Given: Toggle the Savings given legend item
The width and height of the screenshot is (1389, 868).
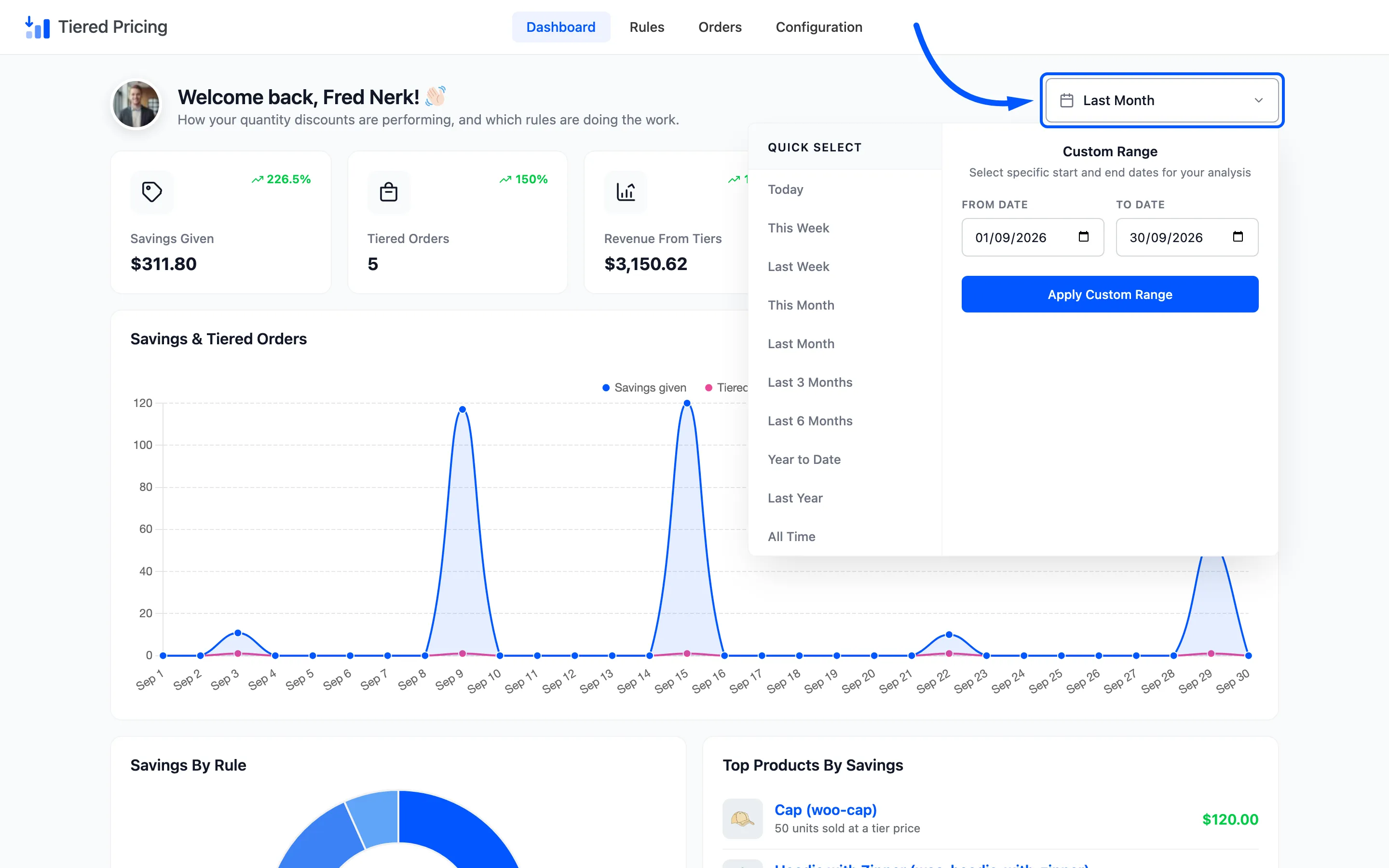Looking at the screenshot, I should 644,388.
